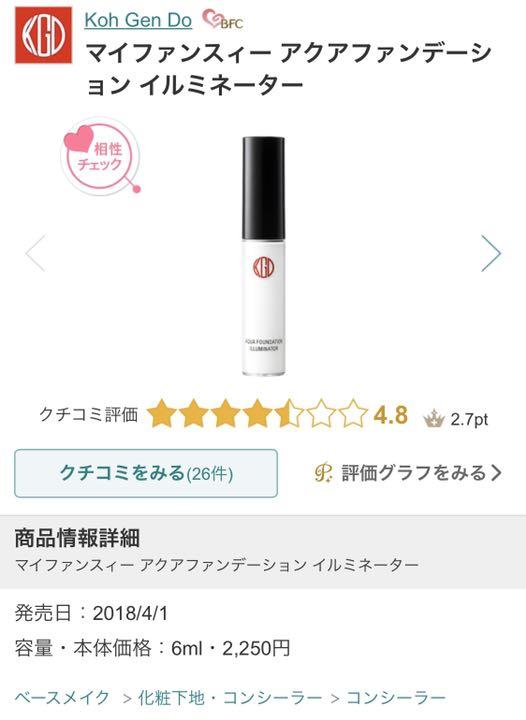Image resolution: width=526 pixels, height=720 pixels.
Task: Show the previous product image arrow
Action: tap(35, 253)
